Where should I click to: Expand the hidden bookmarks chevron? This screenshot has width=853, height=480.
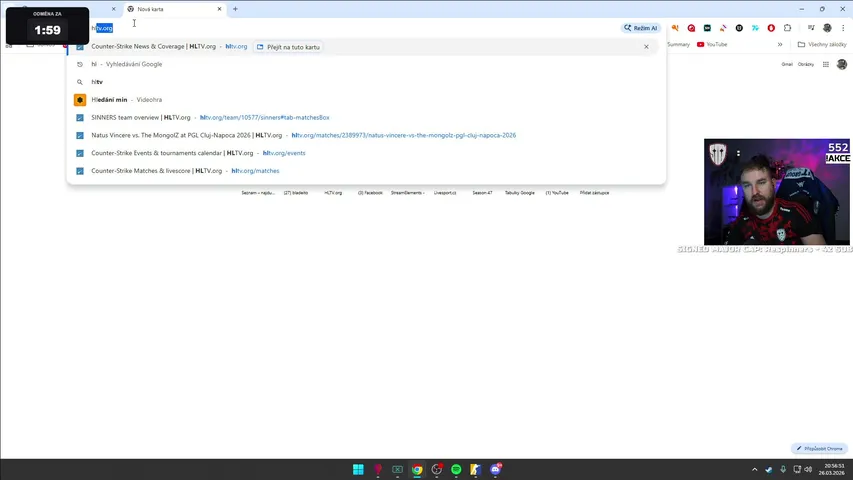pyautogui.click(x=780, y=45)
